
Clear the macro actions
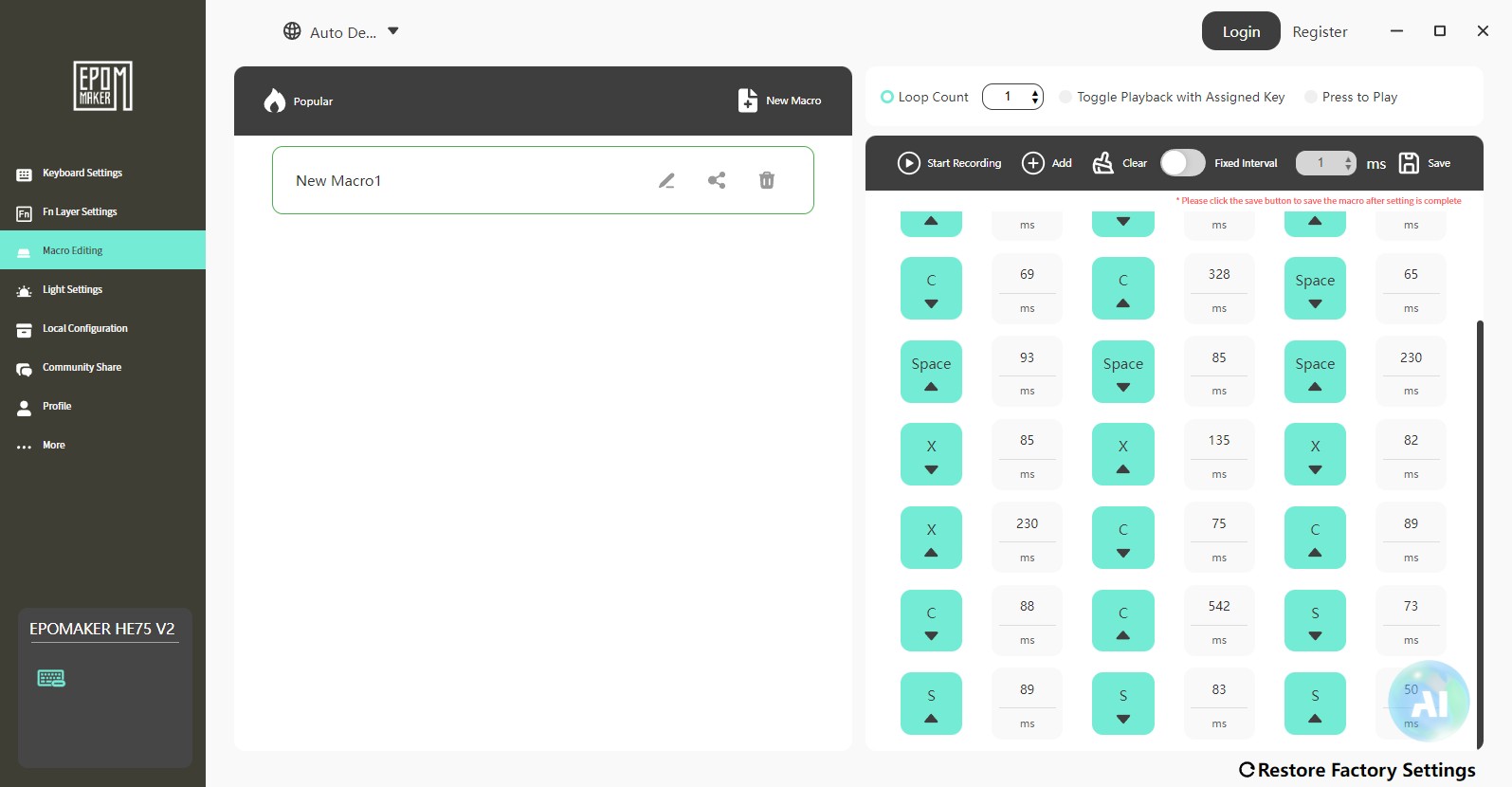click(x=1120, y=163)
